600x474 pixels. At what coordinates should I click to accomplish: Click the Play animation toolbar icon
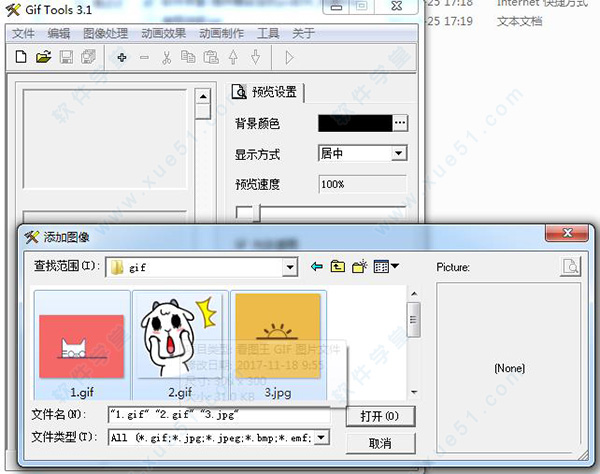pyautogui.click(x=290, y=57)
